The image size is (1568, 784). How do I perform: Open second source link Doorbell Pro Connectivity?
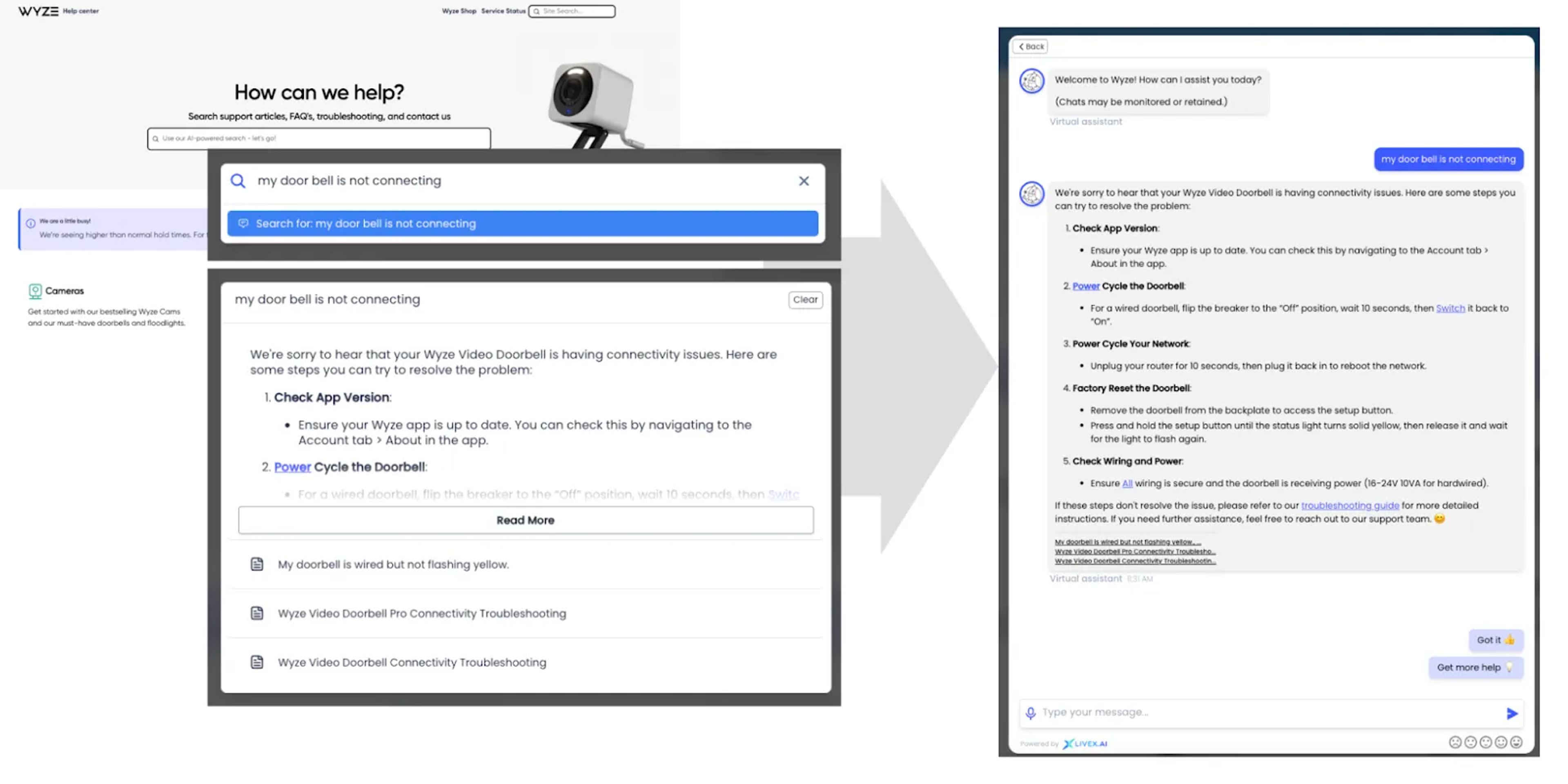coord(1135,552)
